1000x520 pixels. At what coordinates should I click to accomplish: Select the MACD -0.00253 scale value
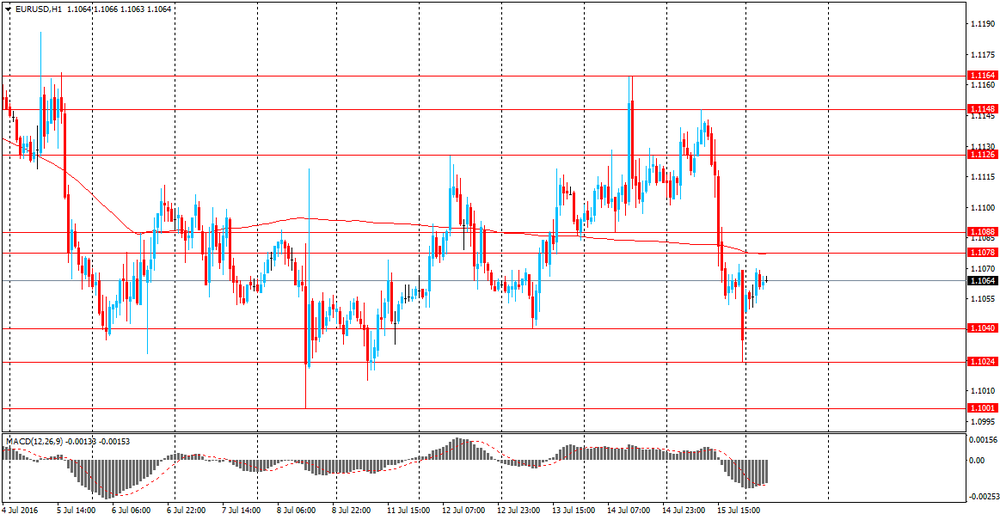click(982, 496)
